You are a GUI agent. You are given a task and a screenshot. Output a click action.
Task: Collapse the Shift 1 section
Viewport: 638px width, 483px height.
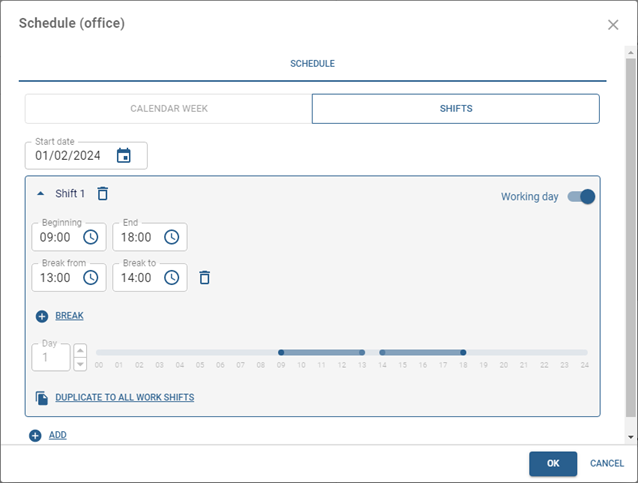click(41, 194)
